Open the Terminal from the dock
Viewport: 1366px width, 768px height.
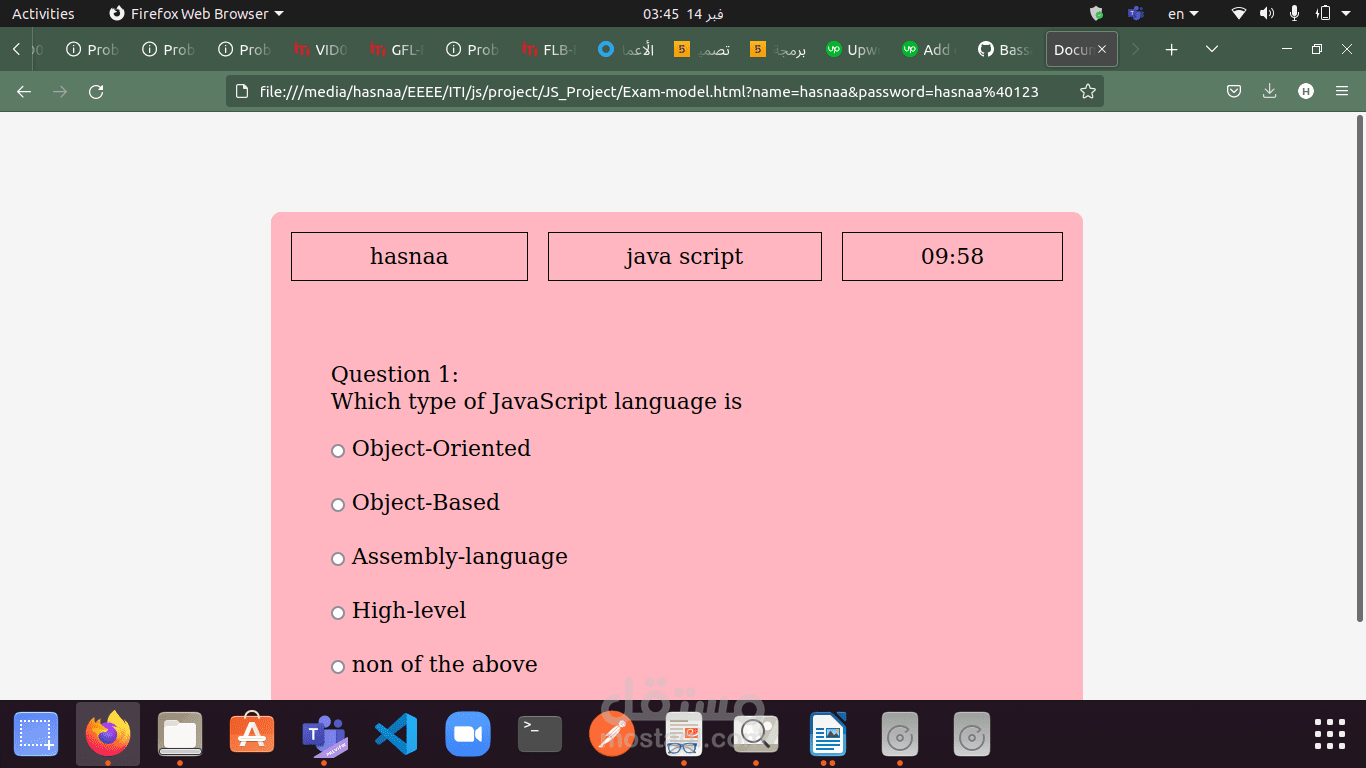click(x=539, y=735)
